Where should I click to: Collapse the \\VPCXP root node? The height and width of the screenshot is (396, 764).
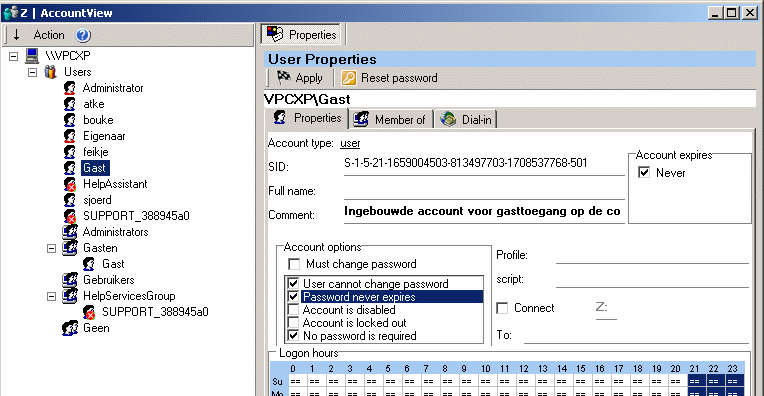[14, 56]
